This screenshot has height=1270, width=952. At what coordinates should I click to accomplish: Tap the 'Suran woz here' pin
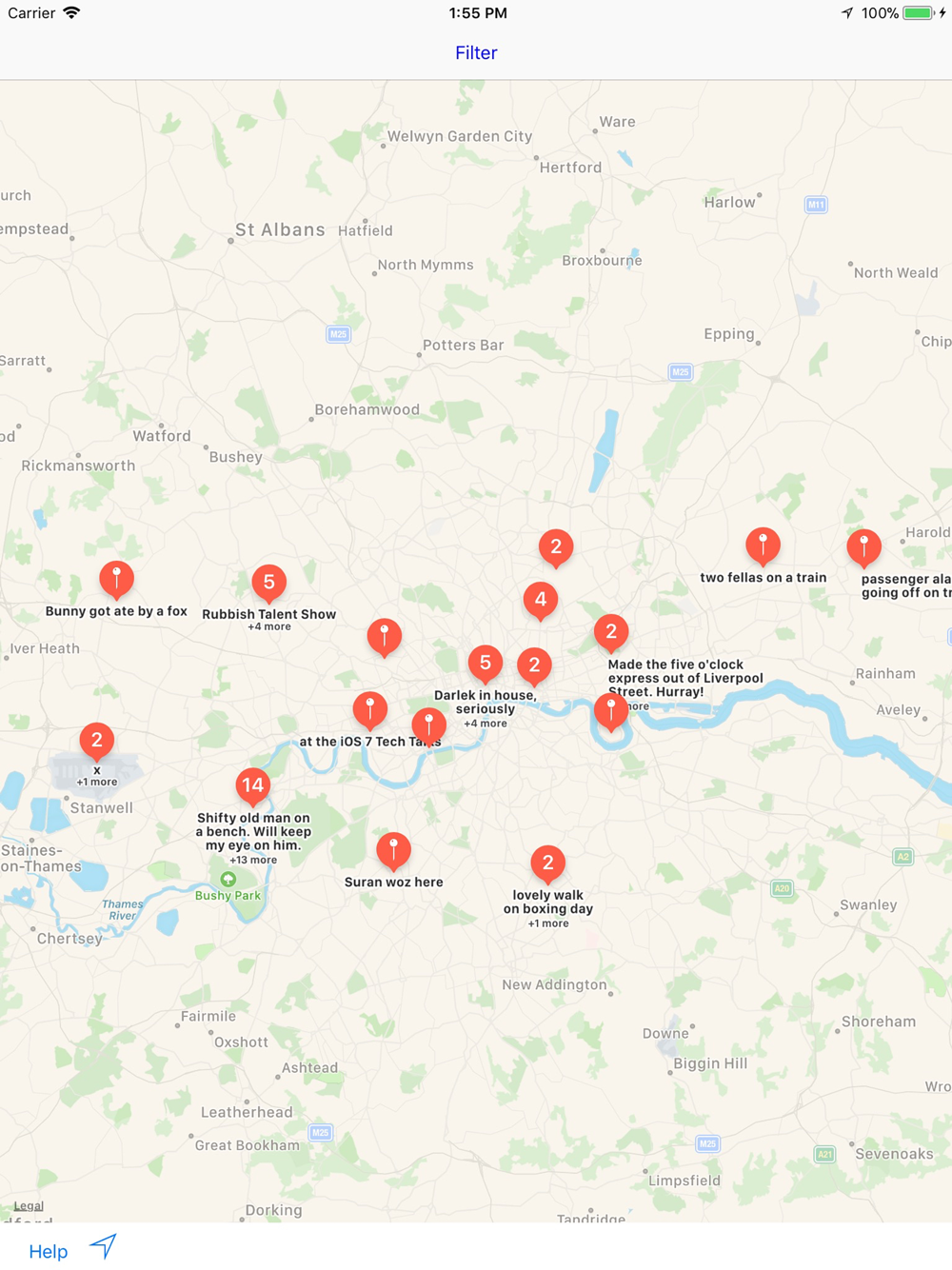tap(393, 851)
